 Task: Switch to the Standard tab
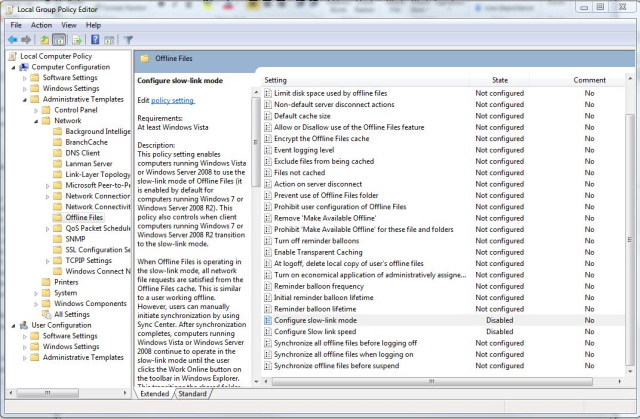click(192, 394)
